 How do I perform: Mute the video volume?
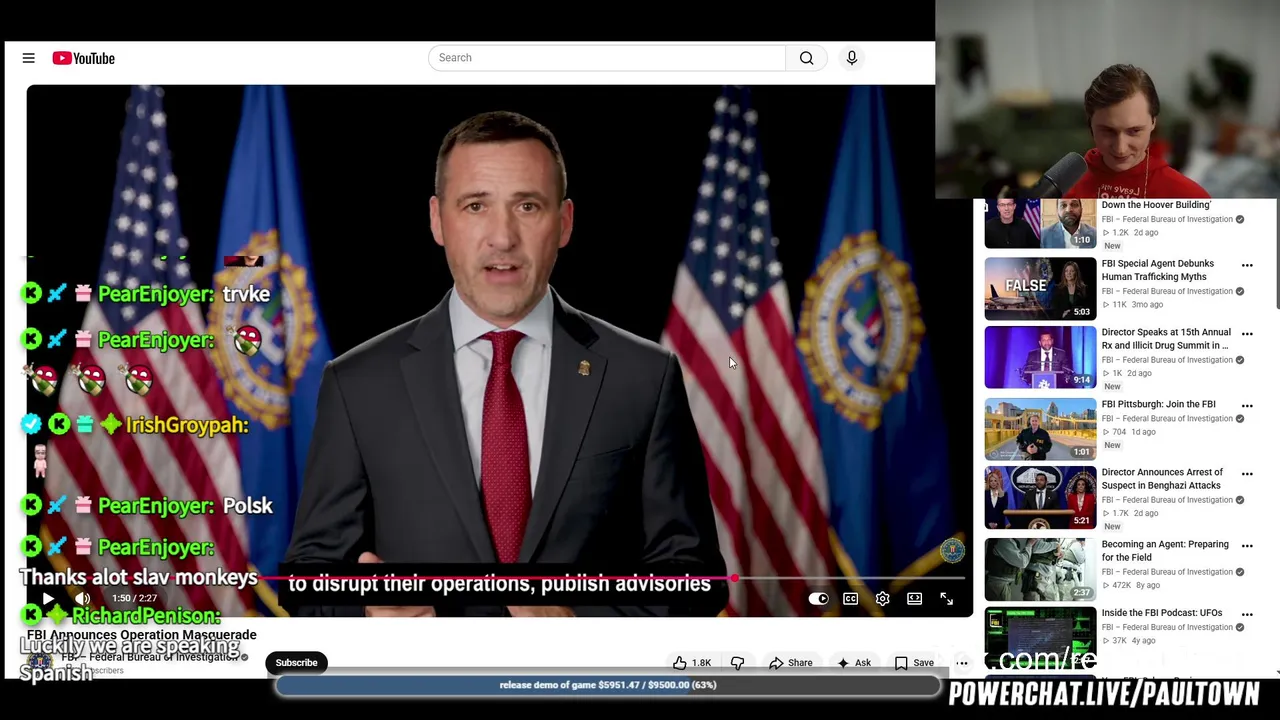point(82,598)
